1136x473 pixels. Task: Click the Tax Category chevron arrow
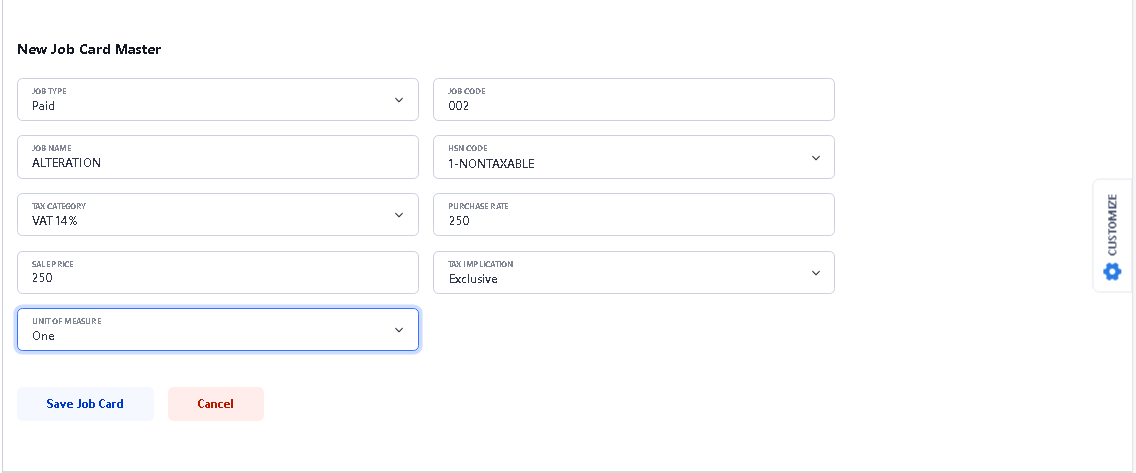coord(398,215)
